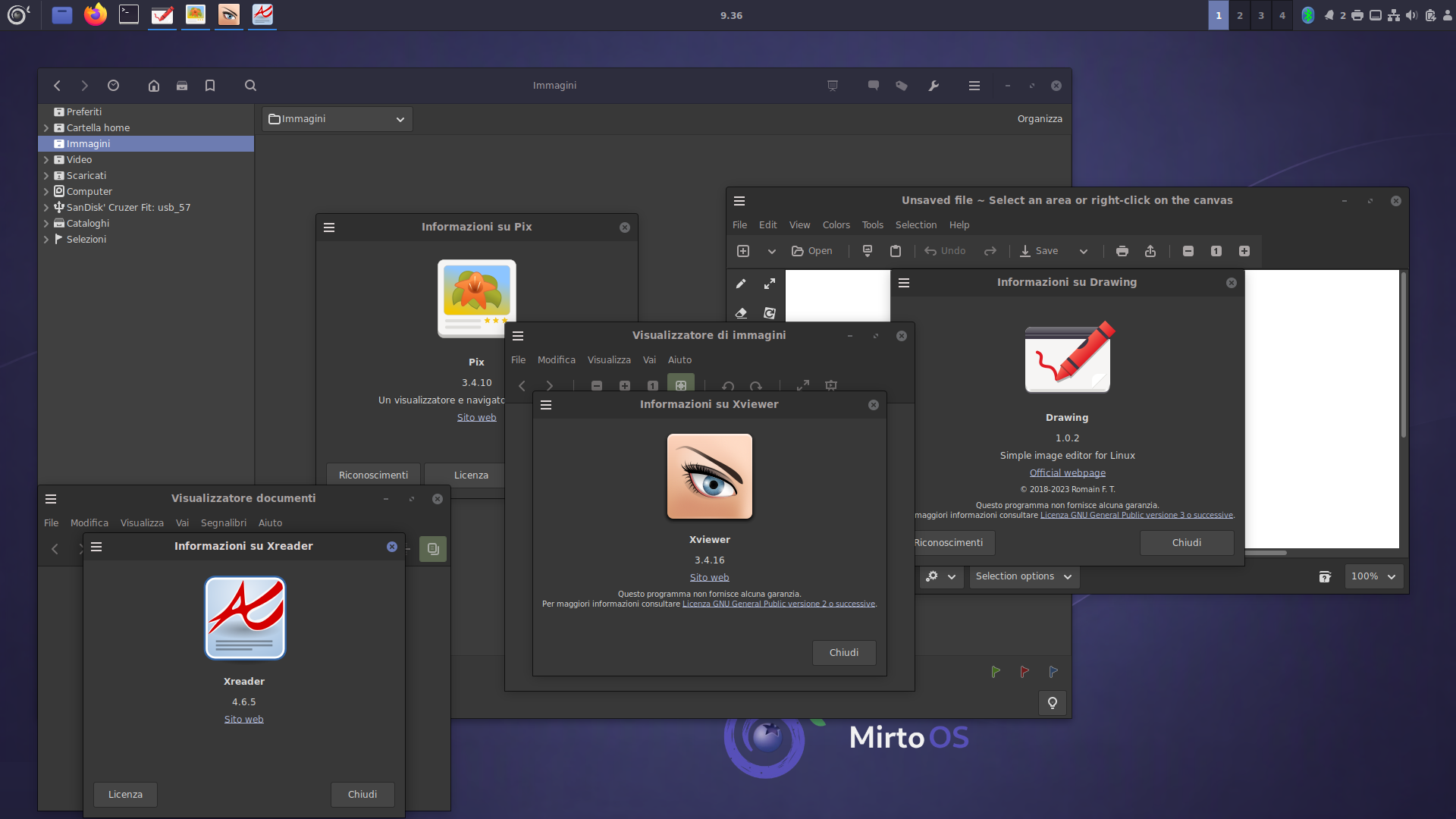The image size is (1456, 819).
Task: Click the search icon in Pix toolbar
Action: pyautogui.click(x=250, y=86)
